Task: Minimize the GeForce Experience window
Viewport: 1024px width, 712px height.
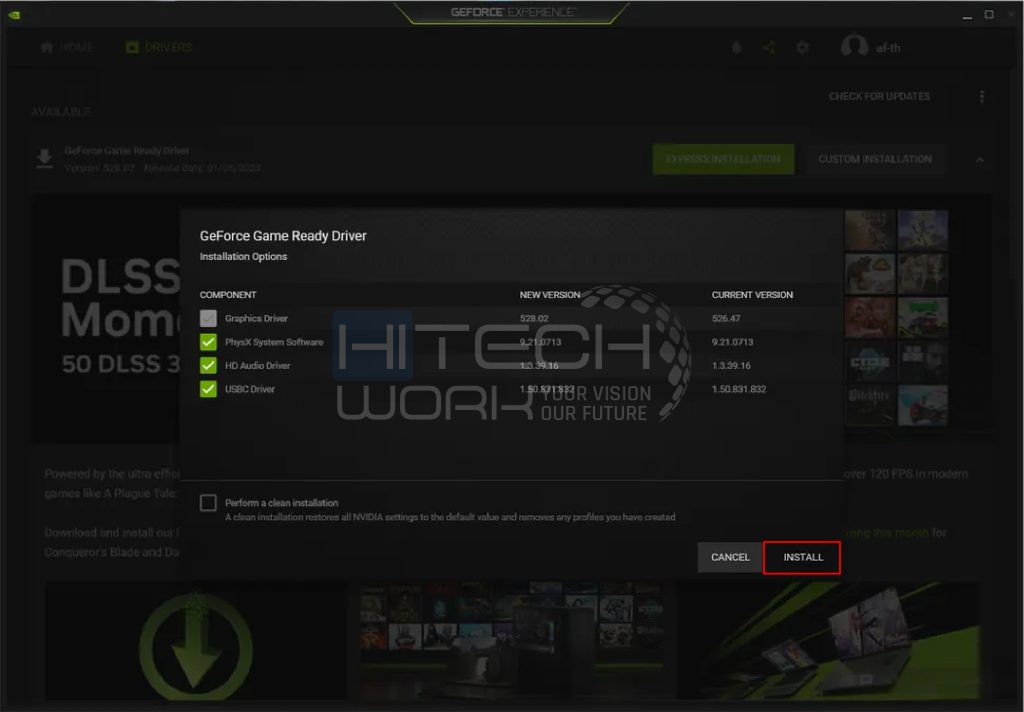Action: 967,15
